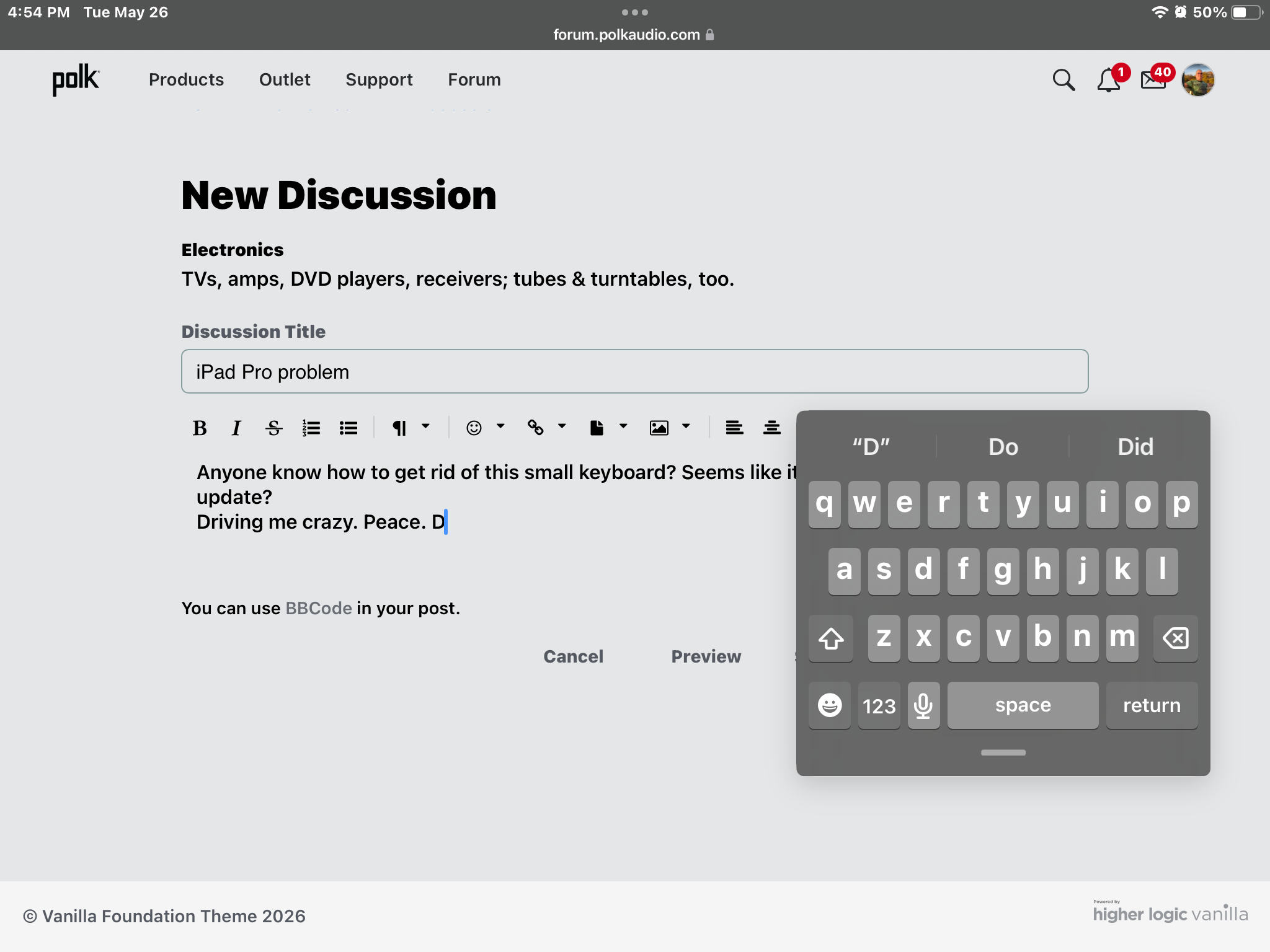The height and width of the screenshot is (952, 1270).
Task: Preview the discussion post
Action: 706,656
